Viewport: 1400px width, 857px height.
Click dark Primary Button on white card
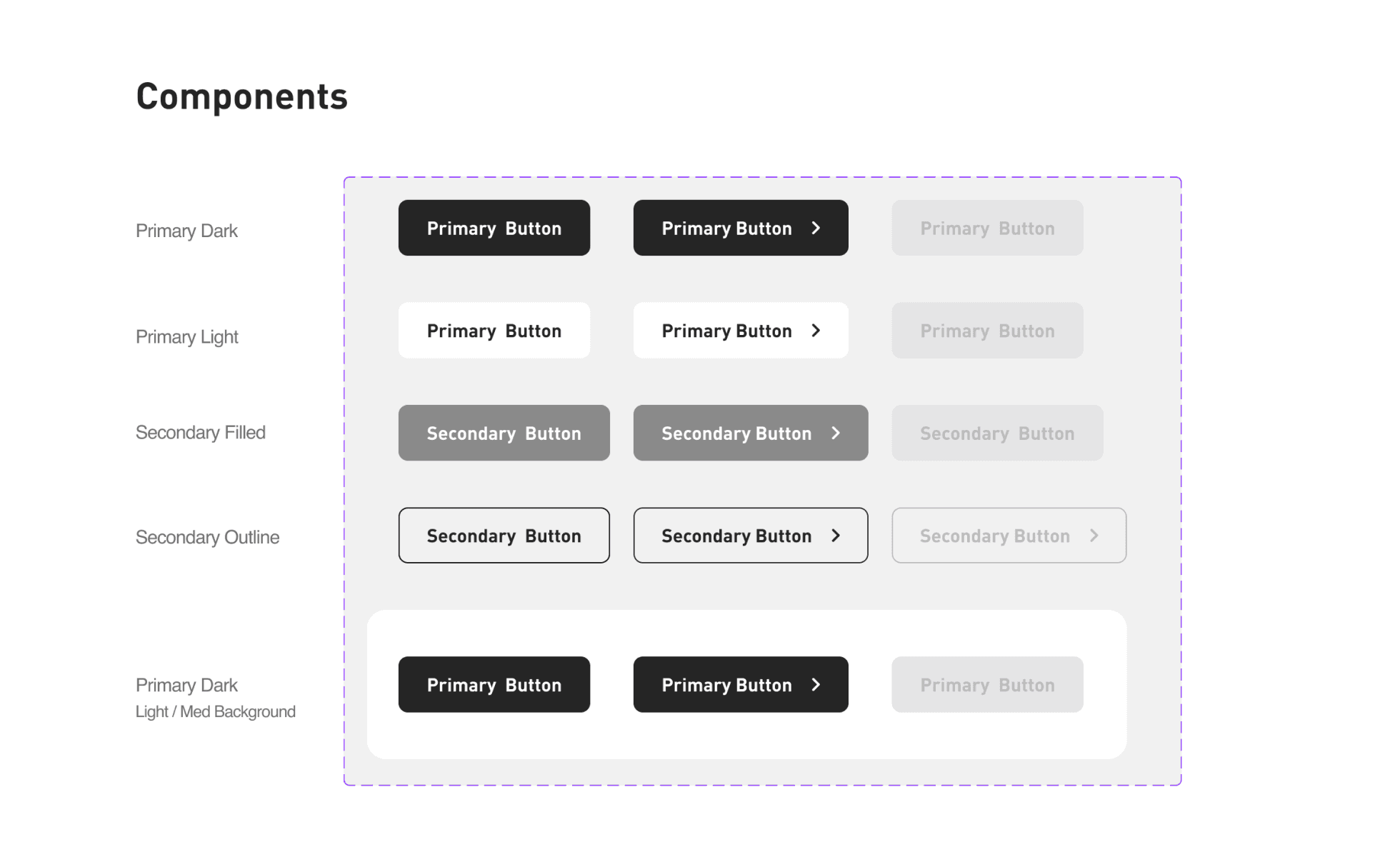(494, 685)
